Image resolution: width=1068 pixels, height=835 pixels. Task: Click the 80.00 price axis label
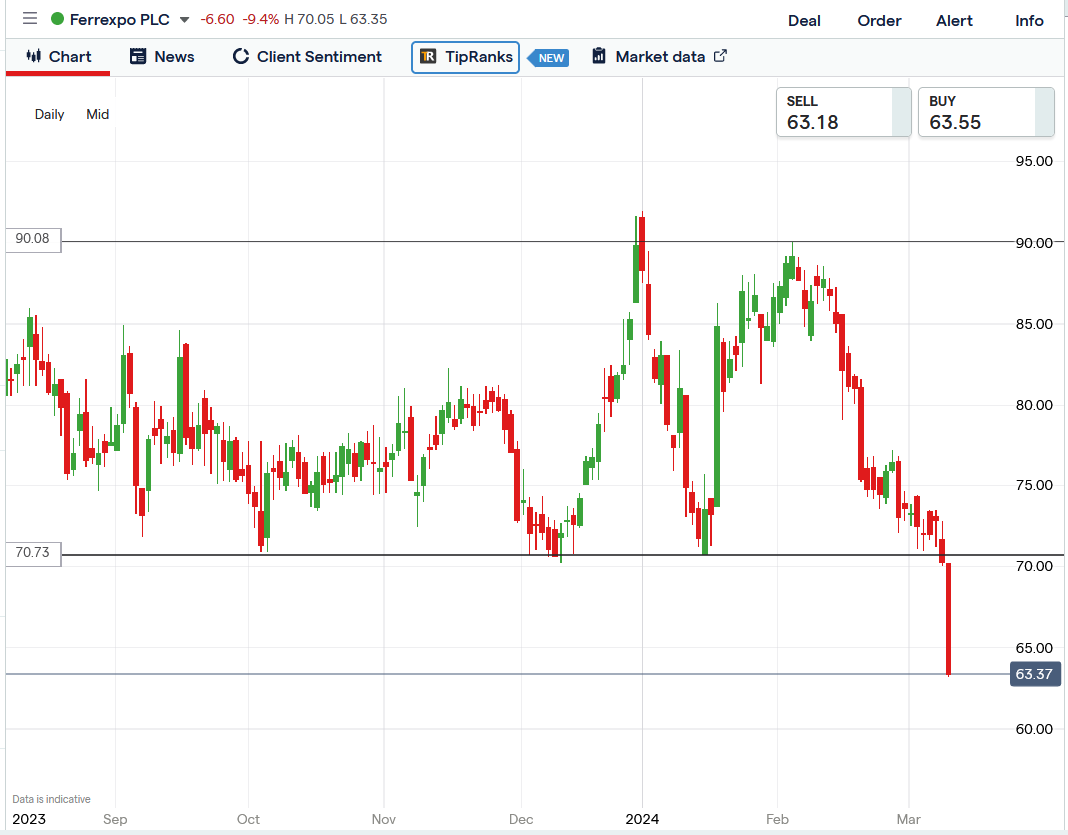pos(1034,405)
